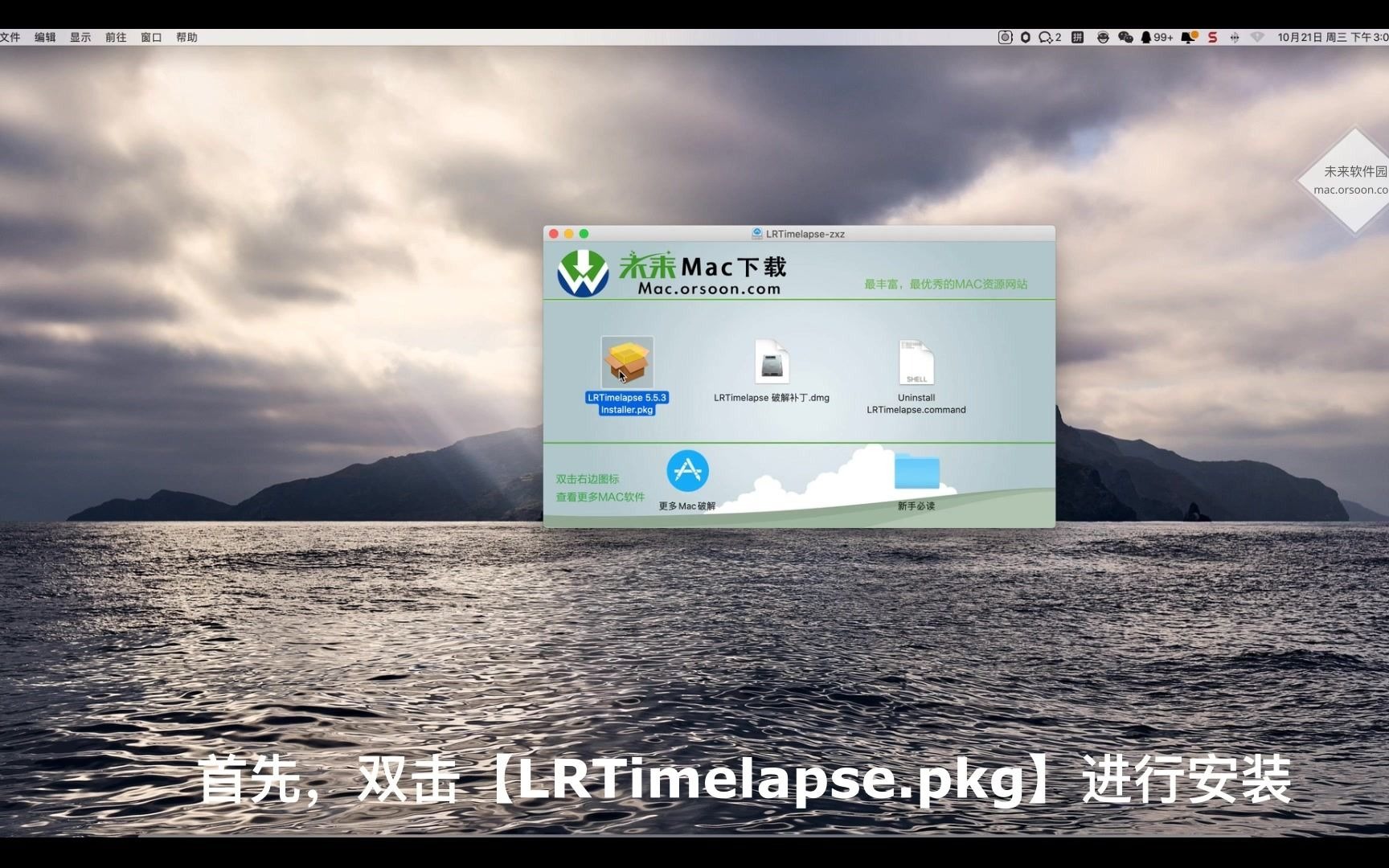Click the LRTimelapse-zxz window title

click(x=805, y=234)
